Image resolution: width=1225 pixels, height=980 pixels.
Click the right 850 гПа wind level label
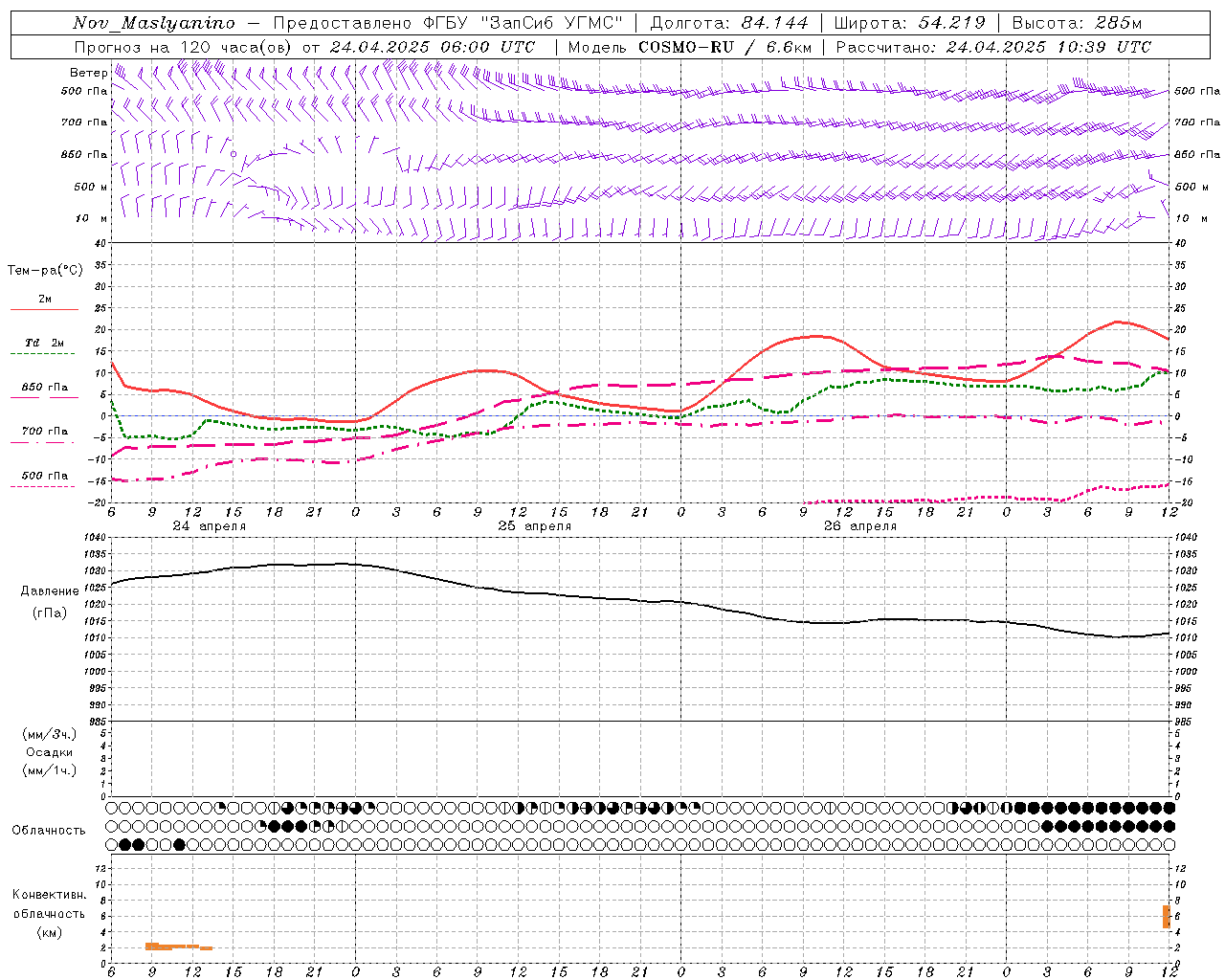tap(1197, 154)
